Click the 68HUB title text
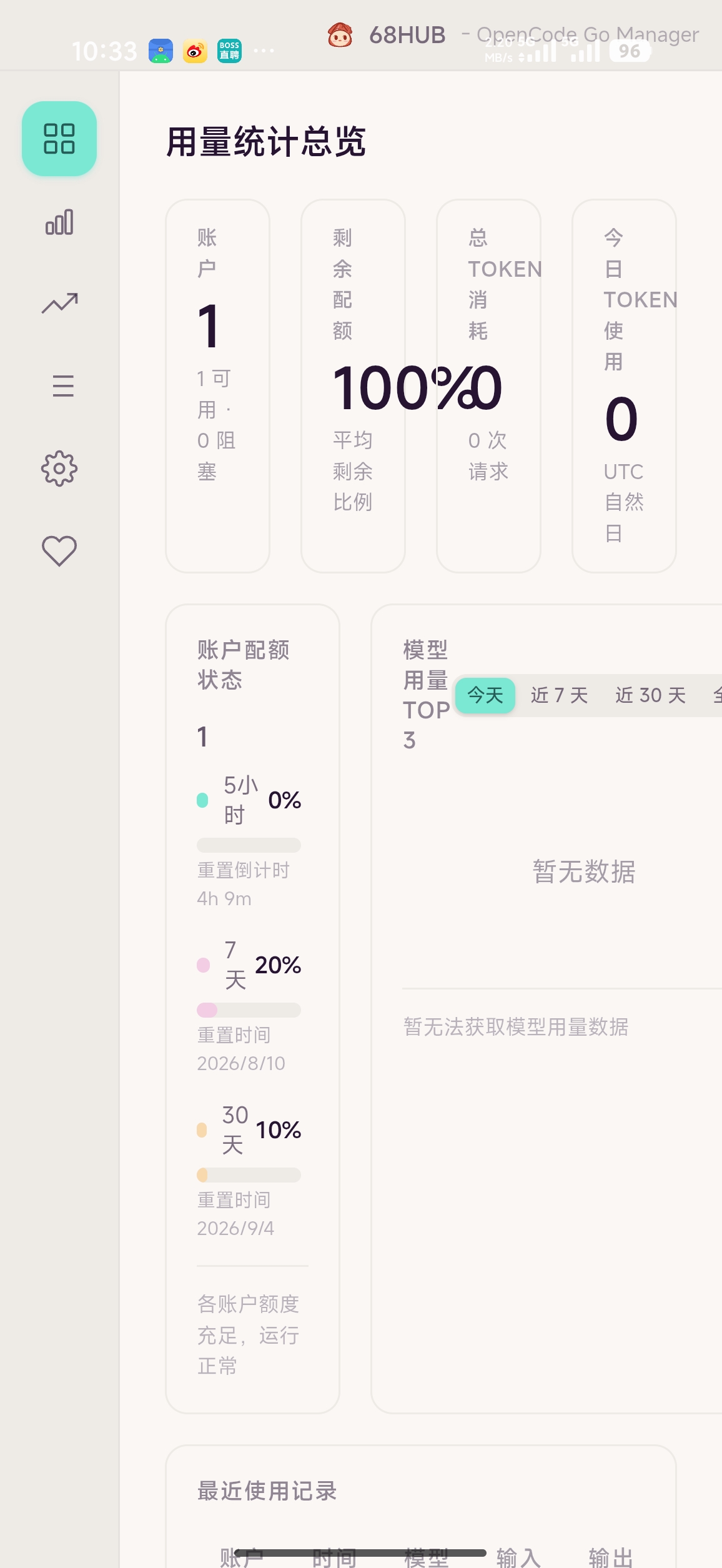Image resolution: width=722 pixels, height=1568 pixels. coord(407,35)
